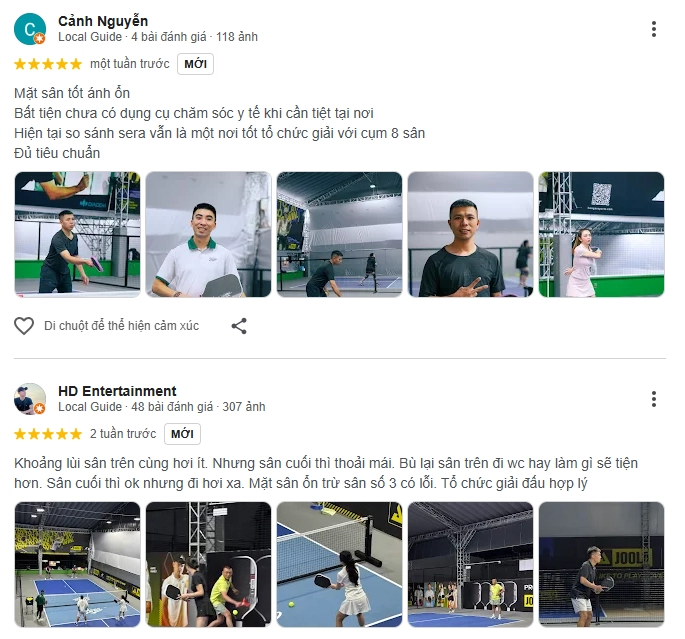The height and width of the screenshot is (639, 685).
Task: Open photo of the girl in a white skirt at the net
Action: tap(339, 564)
